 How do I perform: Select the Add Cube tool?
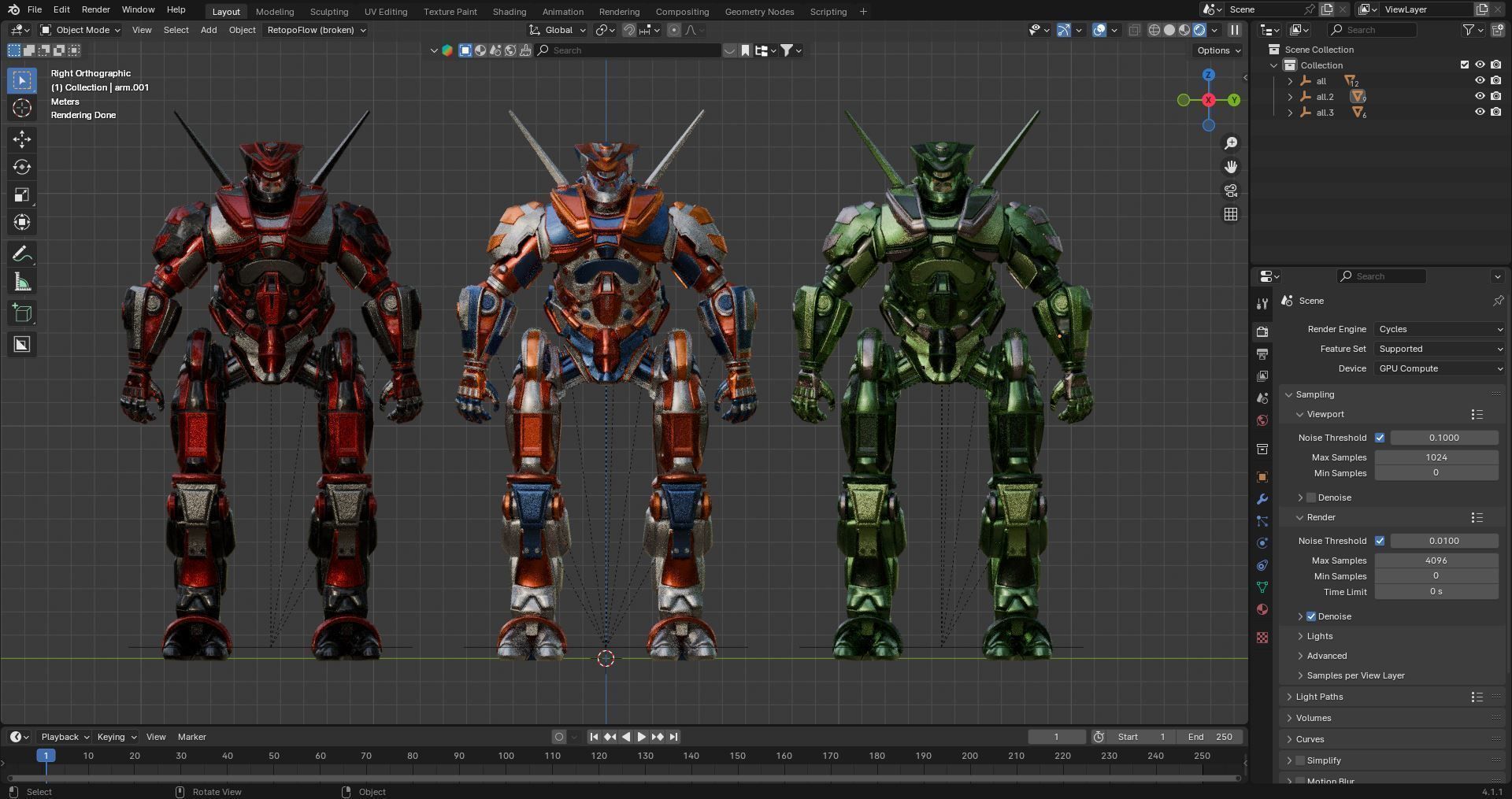click(x=22, y=313)
